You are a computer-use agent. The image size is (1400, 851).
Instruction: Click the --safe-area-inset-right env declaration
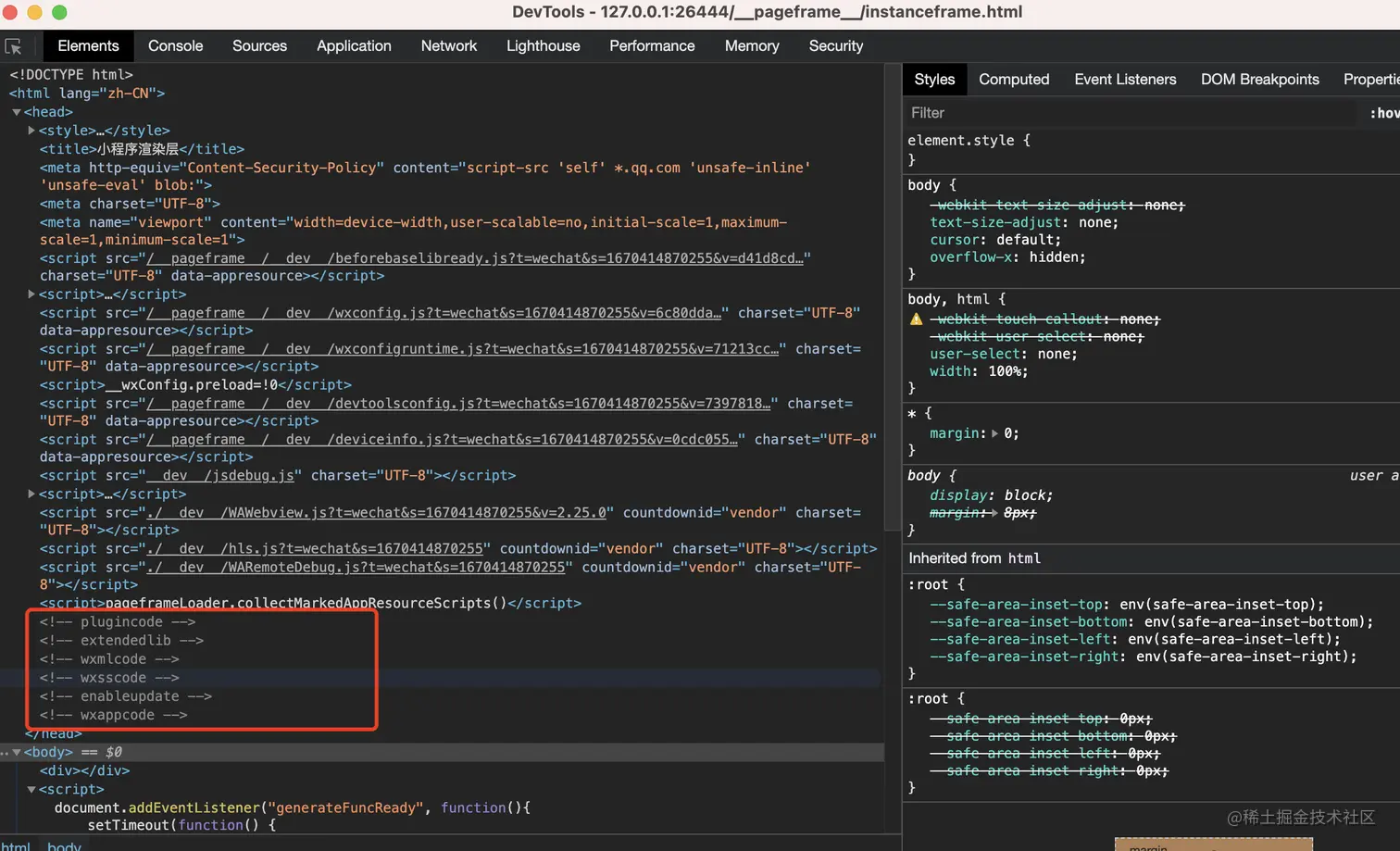1144,657
